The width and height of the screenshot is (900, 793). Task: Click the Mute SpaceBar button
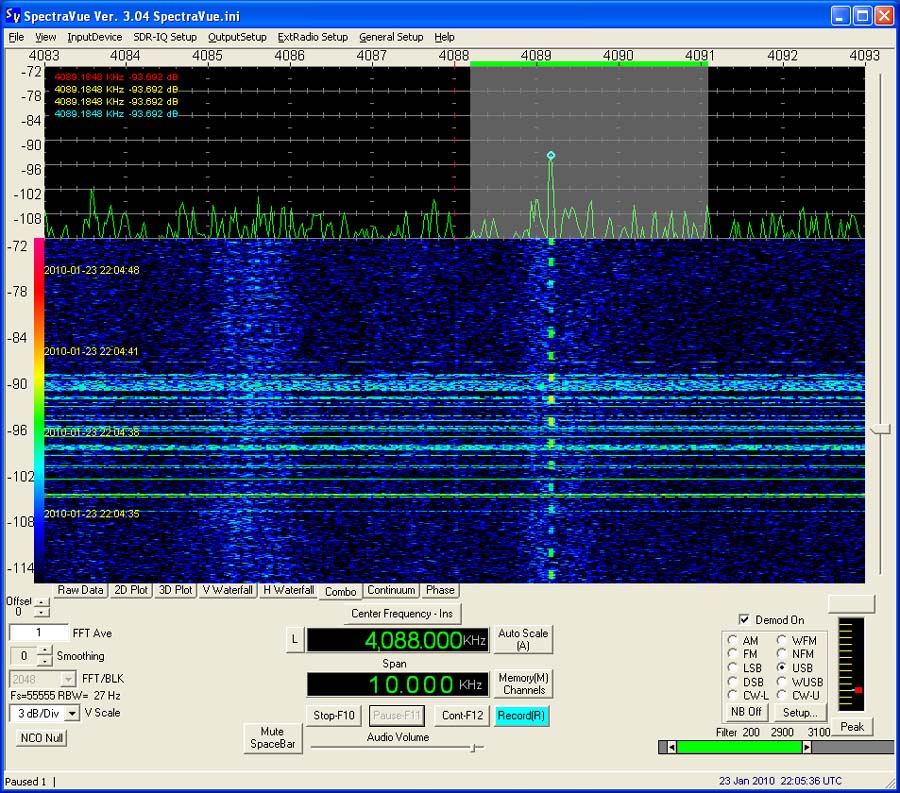point(273,738)
